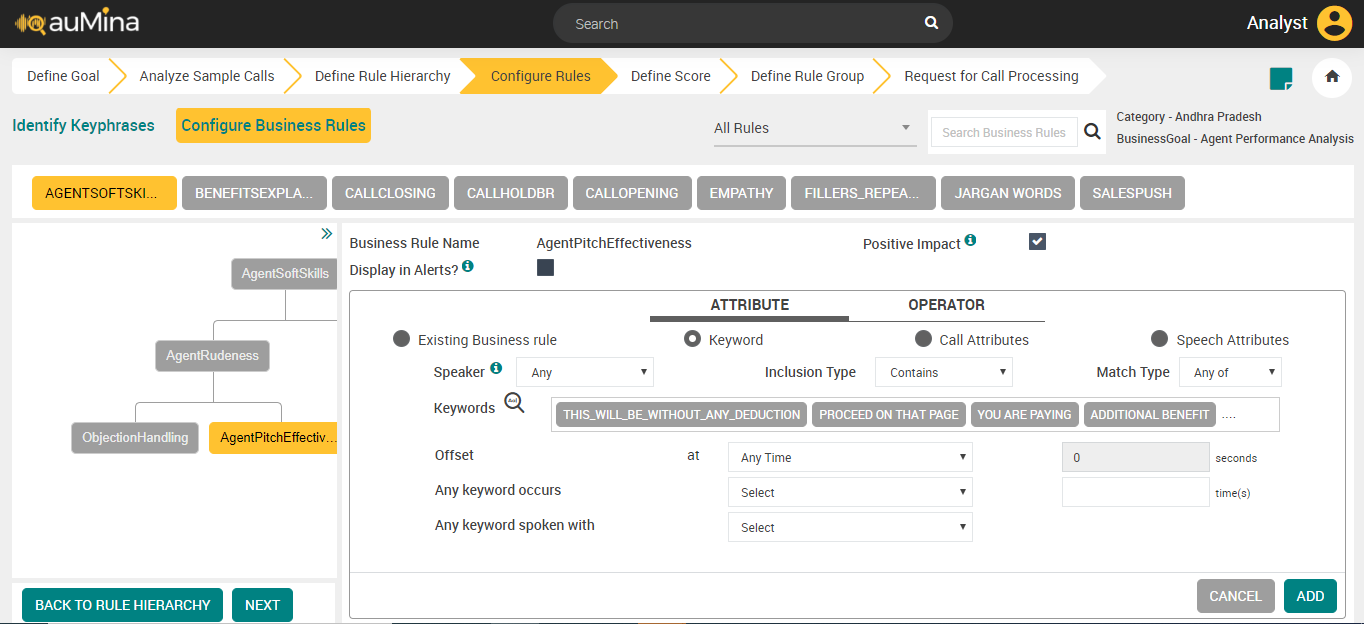
Task: Click the Offset seconds field
Action: [1136, 457]
